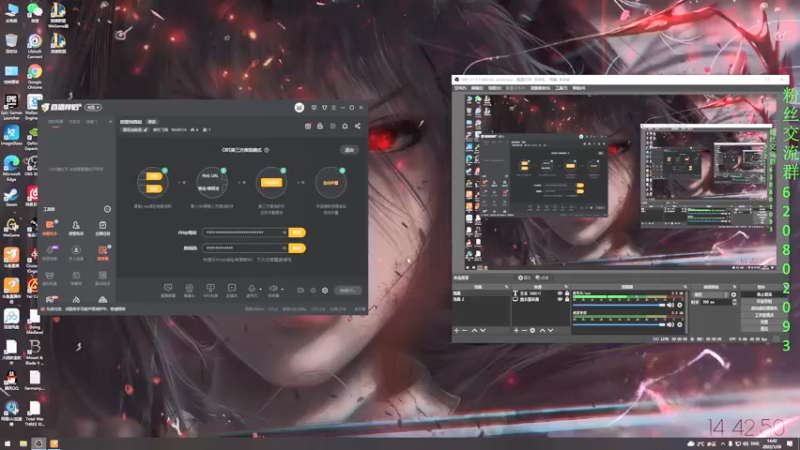Click the speaker icon in the streaming app bottom bar
800x450 pixels.
click(x=273, y=289)
